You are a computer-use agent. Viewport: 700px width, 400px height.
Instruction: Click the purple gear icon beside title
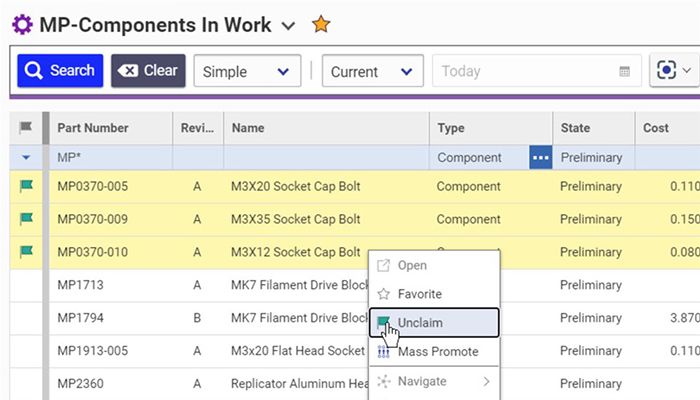[x=21, y=25]
